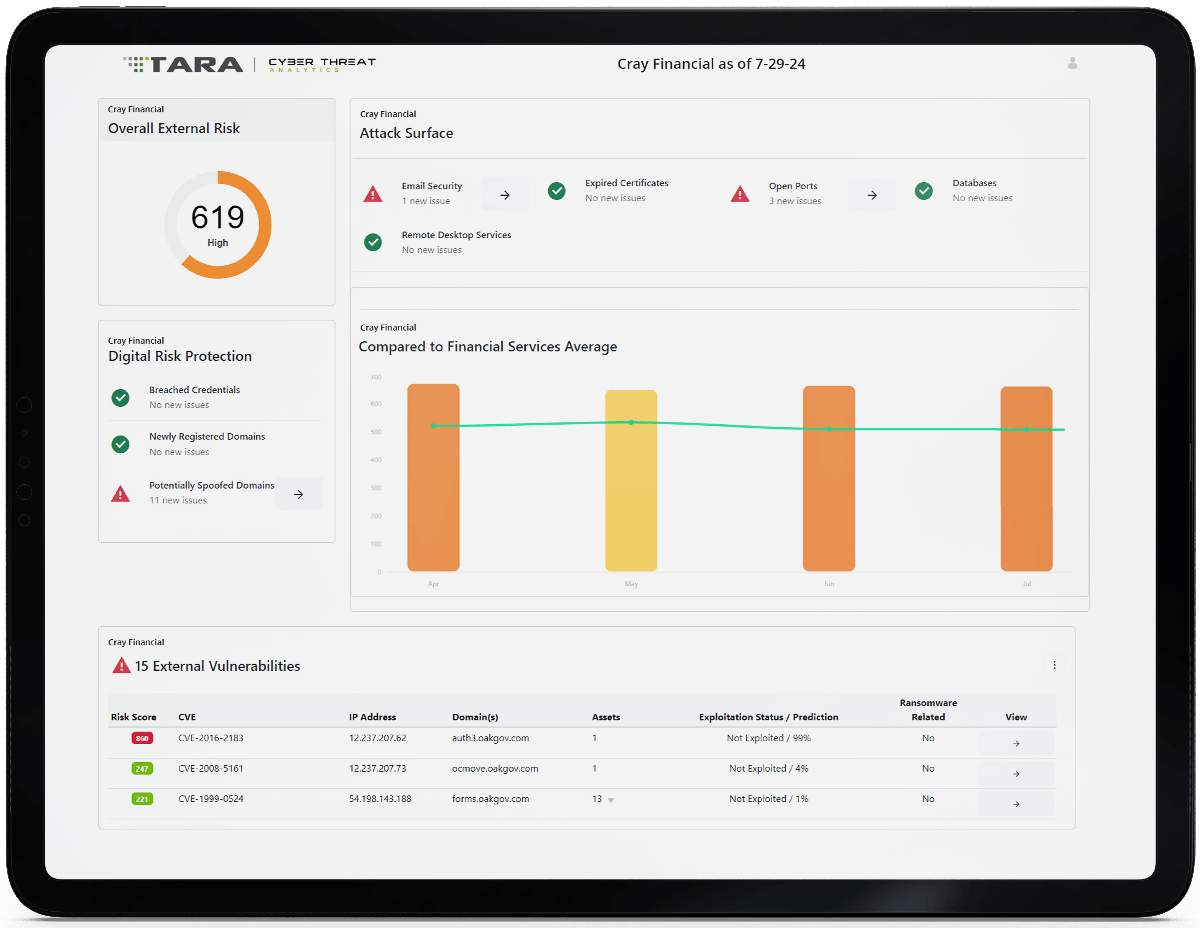Click the TARA Cyber Threat Analytics logo
This screenshot has height=928, width=1200.
[x=249, y=64]
